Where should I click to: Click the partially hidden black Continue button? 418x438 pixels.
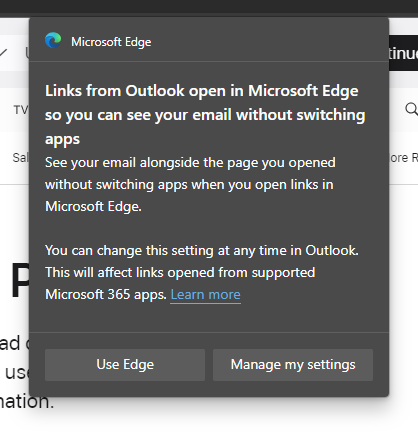(403, 53)
